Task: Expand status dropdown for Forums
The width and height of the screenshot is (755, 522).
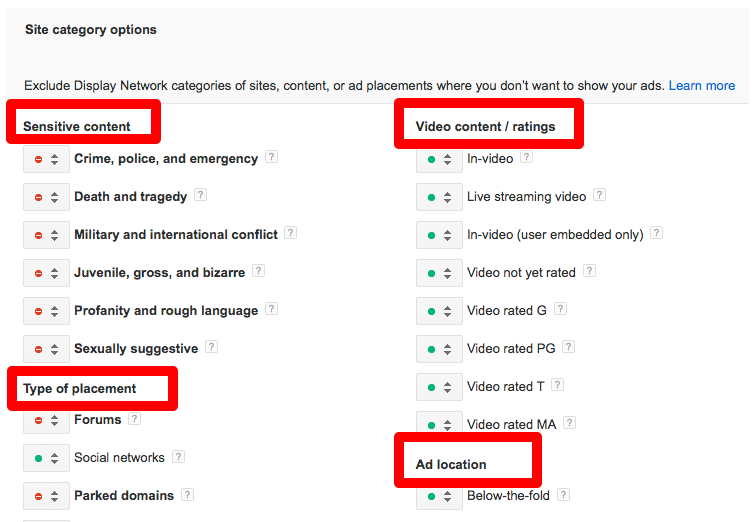Action: click(x=46, y=421)
